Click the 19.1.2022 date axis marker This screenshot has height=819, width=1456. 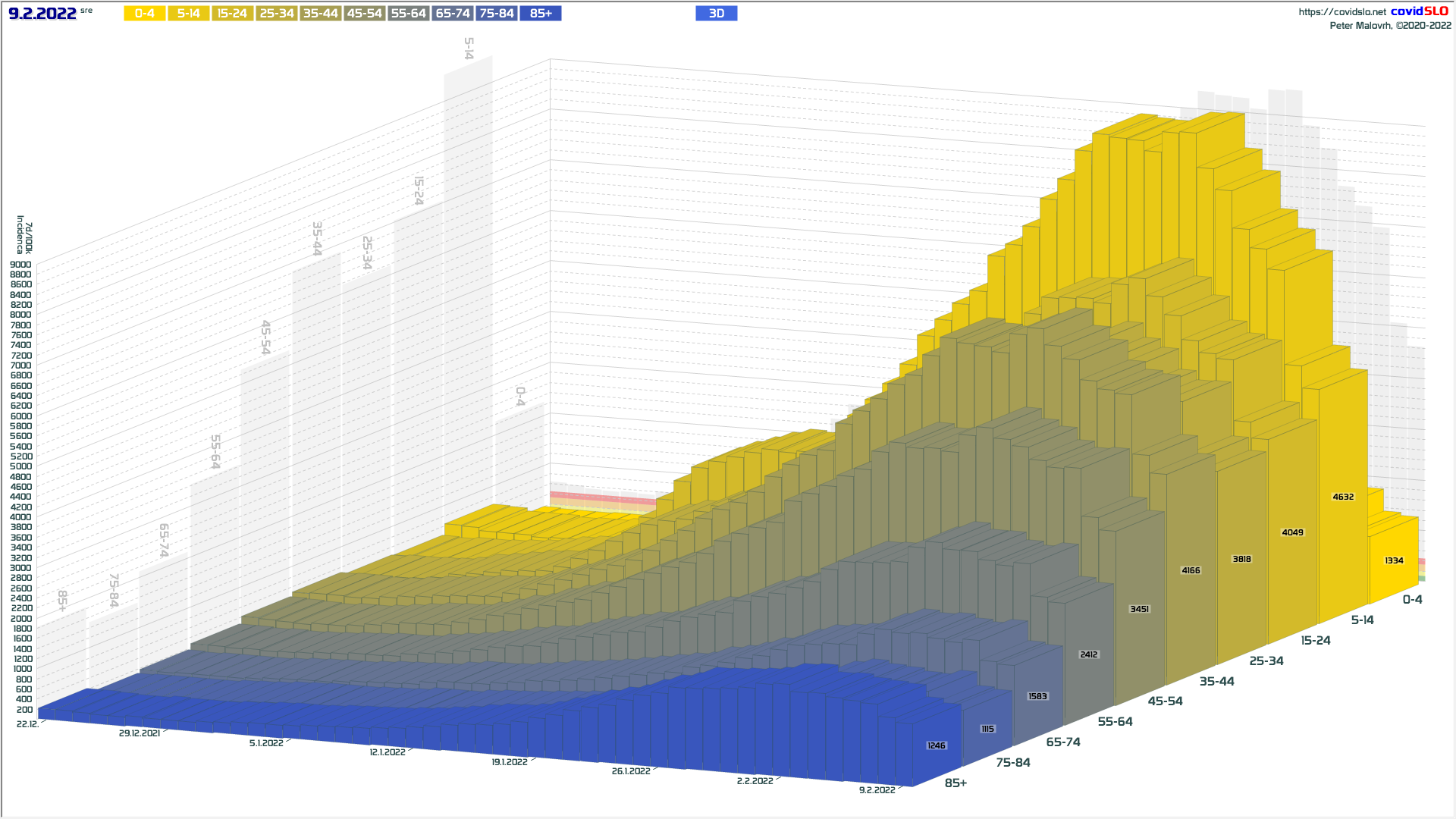(x=509, y=762)
